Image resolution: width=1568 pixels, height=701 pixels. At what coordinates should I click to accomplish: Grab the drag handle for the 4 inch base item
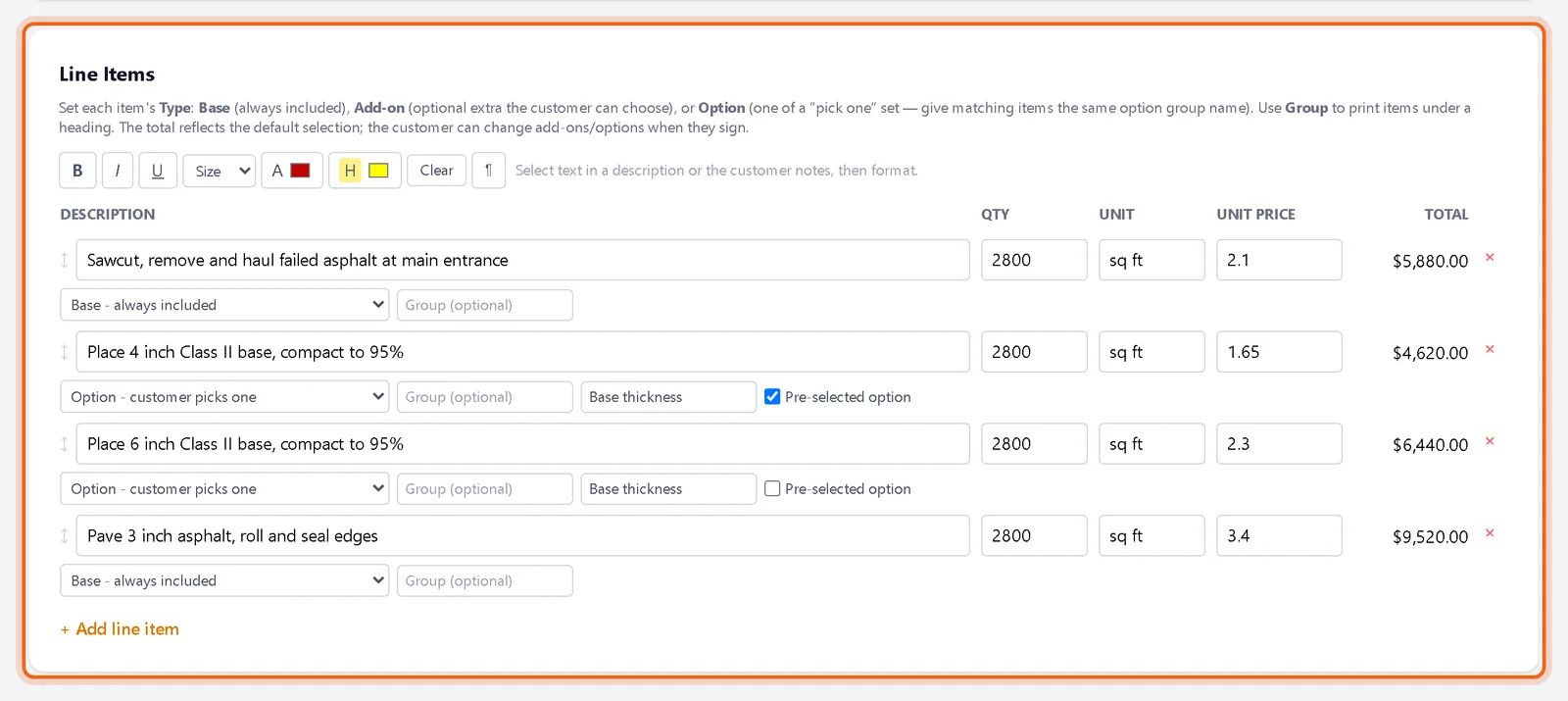point(65,352)
